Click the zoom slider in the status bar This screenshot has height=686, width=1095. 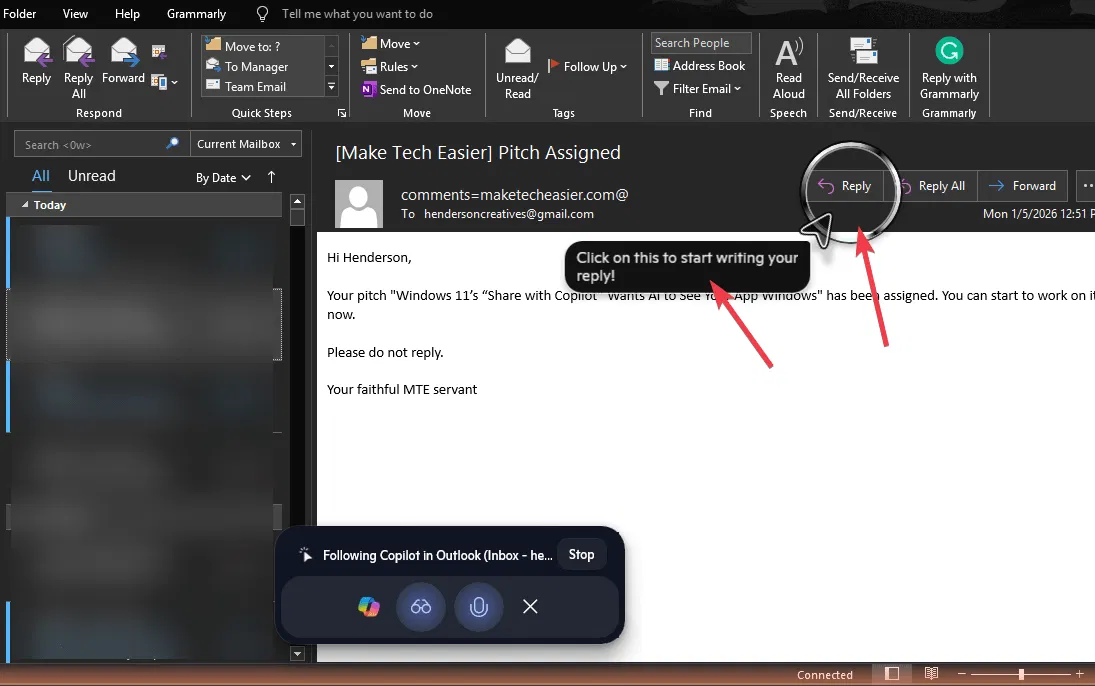click(1022, 673)
